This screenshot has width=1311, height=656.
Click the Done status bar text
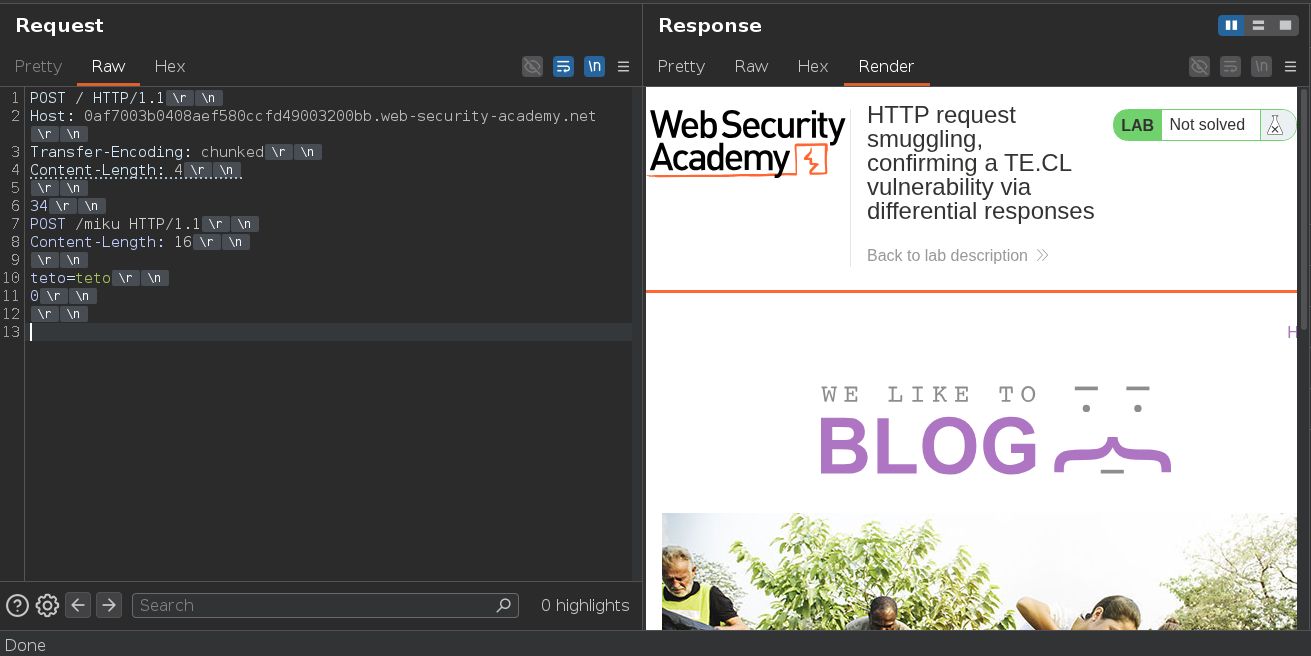(x=26, y=645)
